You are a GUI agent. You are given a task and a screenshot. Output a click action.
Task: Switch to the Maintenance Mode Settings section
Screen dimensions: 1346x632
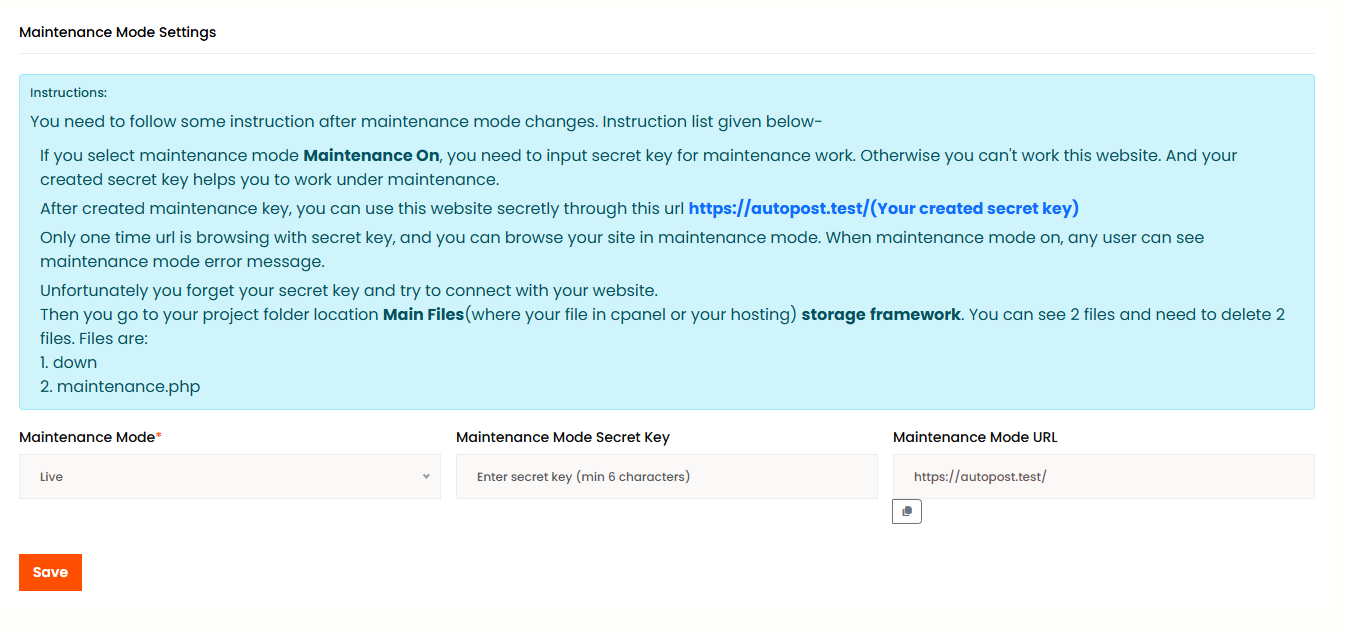click(116, 32)
